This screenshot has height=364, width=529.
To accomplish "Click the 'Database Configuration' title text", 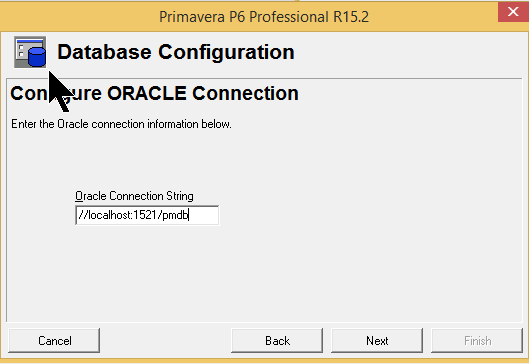I will pos(176,52).
